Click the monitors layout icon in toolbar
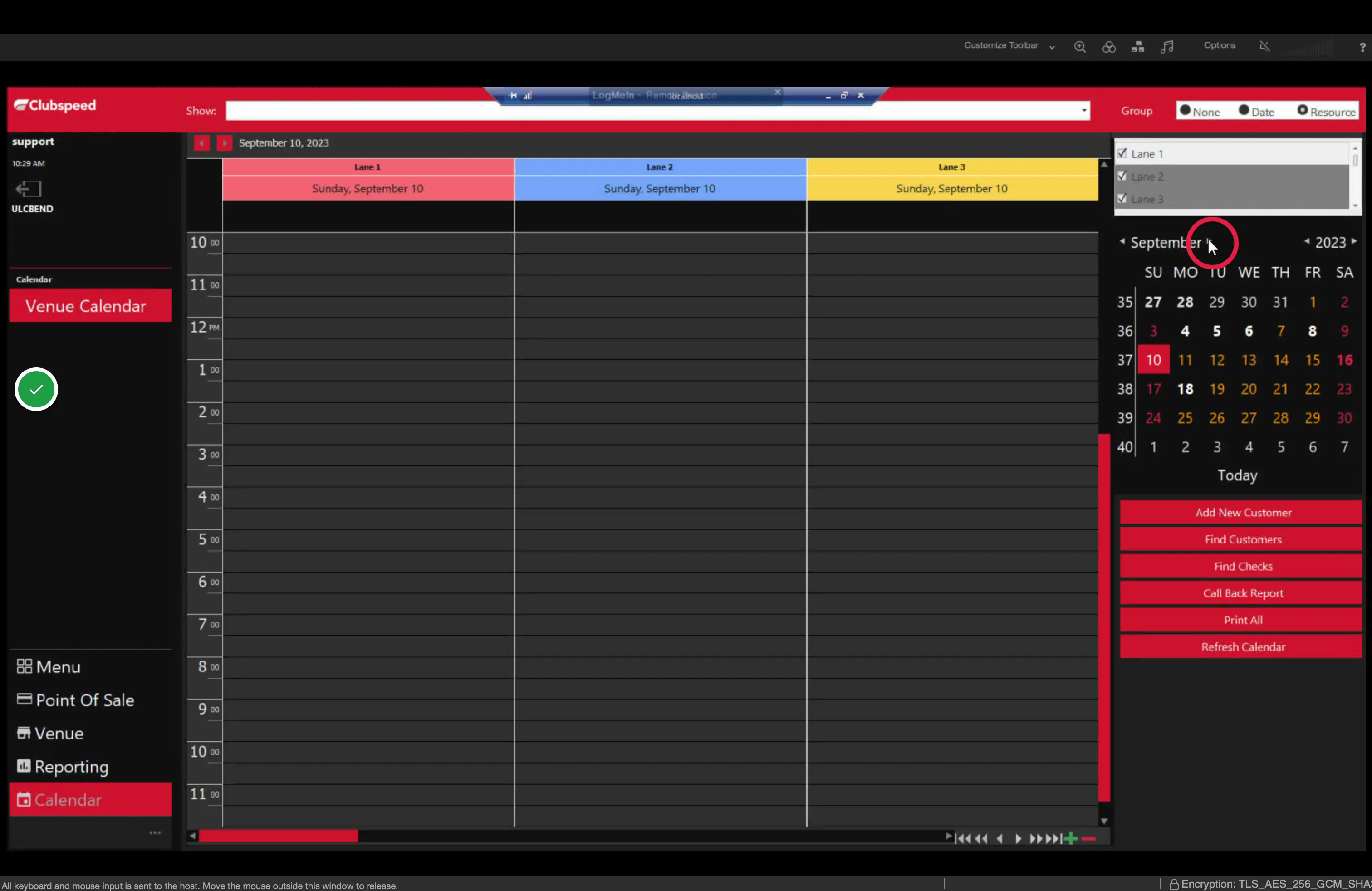 pos(1137,47)
